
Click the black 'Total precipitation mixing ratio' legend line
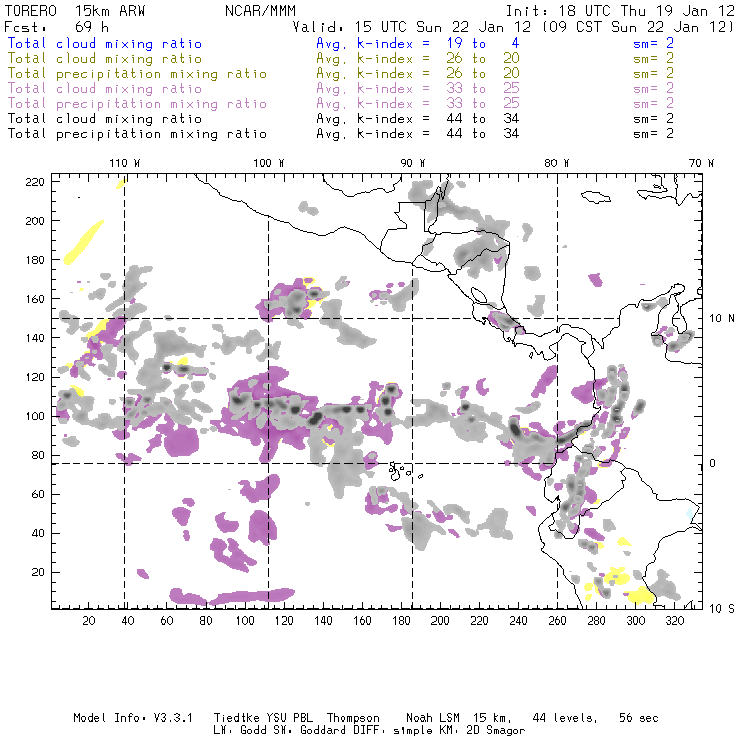pyautogui.click(x=137, y=134)
